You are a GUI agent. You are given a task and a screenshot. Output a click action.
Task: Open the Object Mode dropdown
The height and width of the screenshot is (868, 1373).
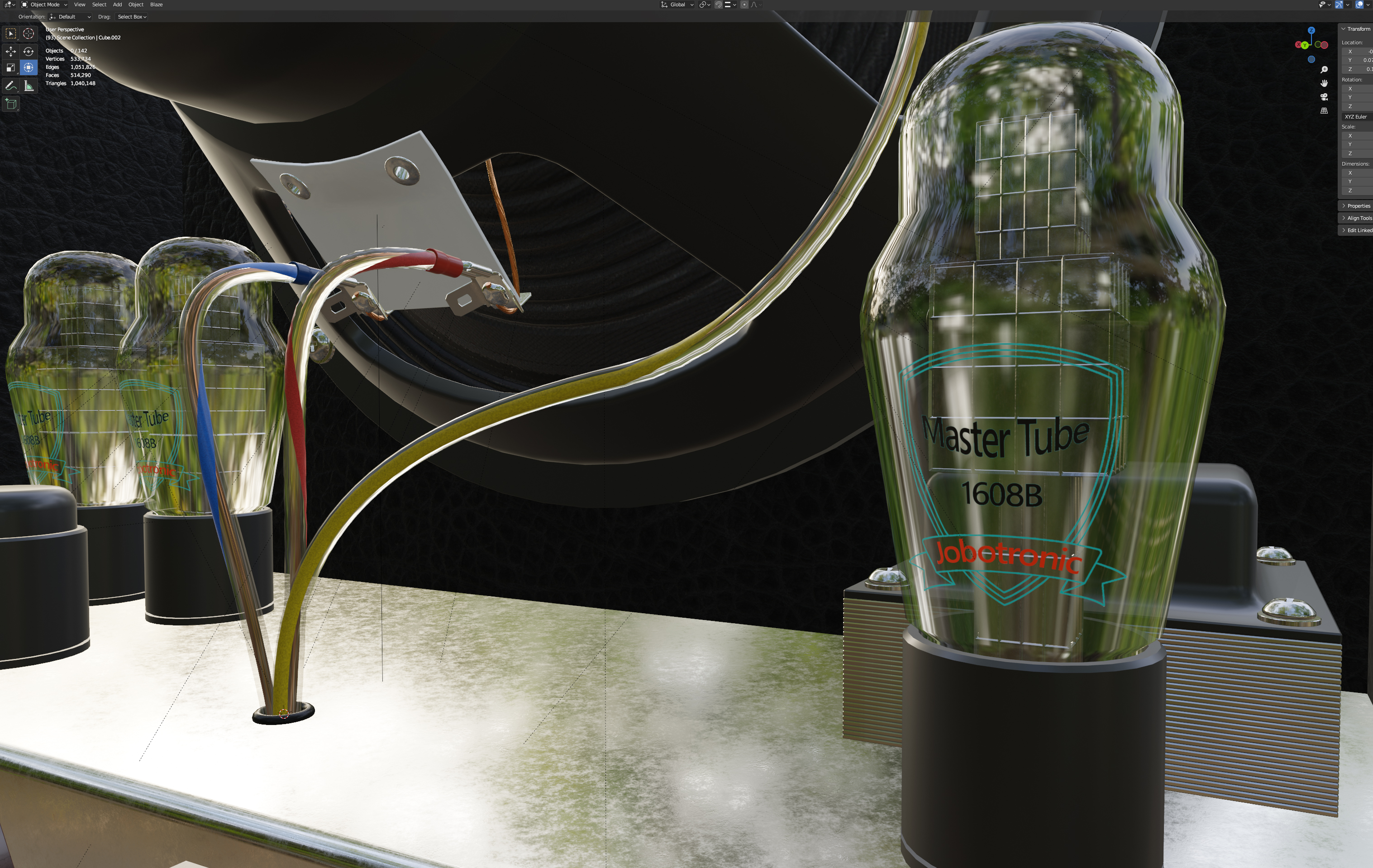pyautogui.click(x=44, y=5)
